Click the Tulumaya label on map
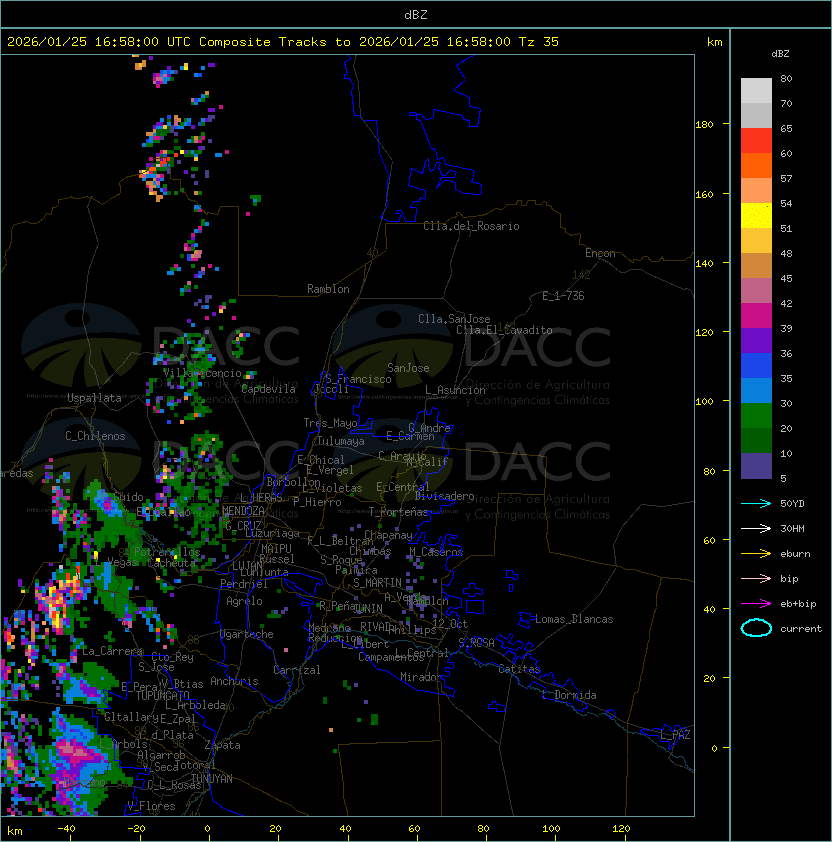 341,441
